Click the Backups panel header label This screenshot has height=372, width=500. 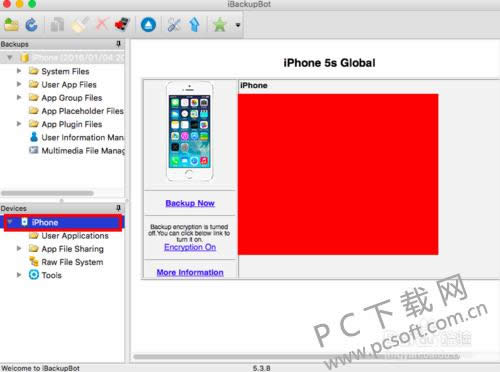pos(14,44)
